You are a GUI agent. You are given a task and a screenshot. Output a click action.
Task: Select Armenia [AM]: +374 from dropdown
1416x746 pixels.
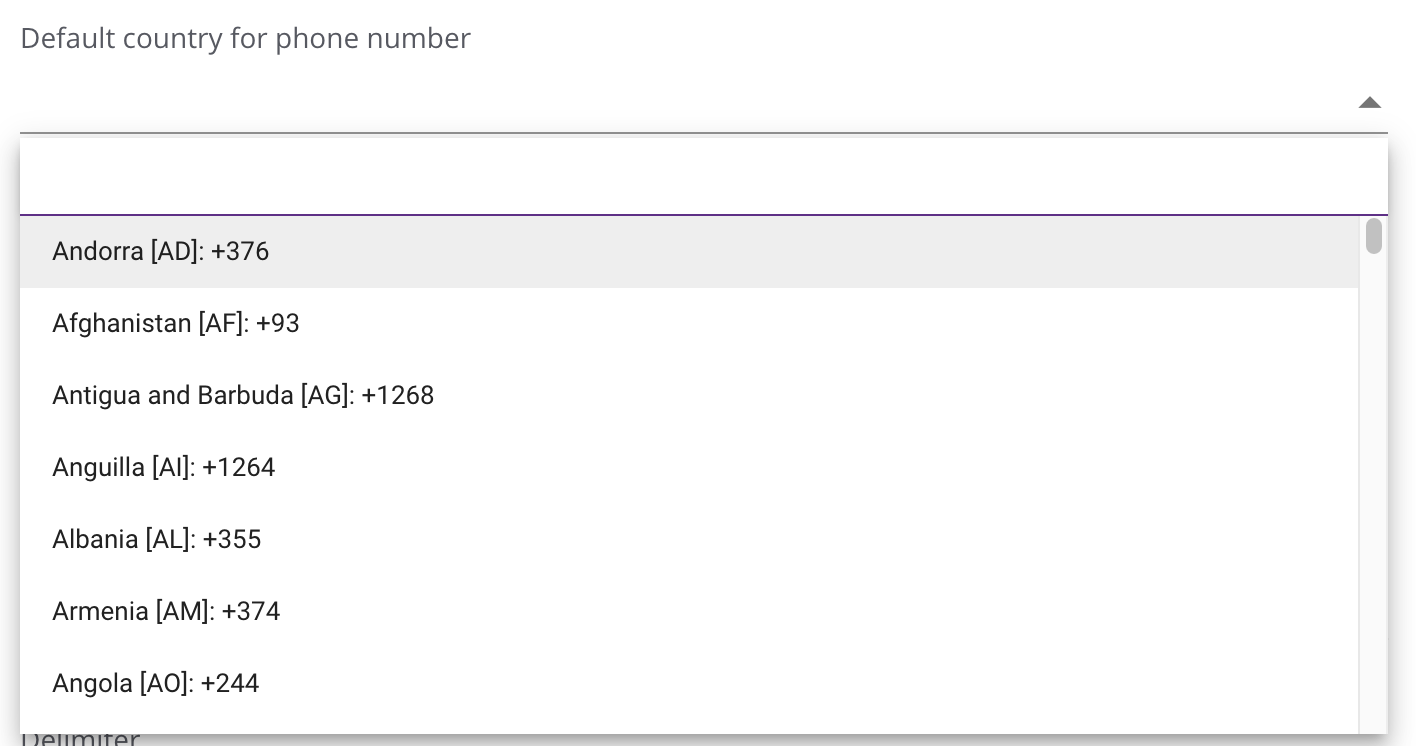pos(166,611)
